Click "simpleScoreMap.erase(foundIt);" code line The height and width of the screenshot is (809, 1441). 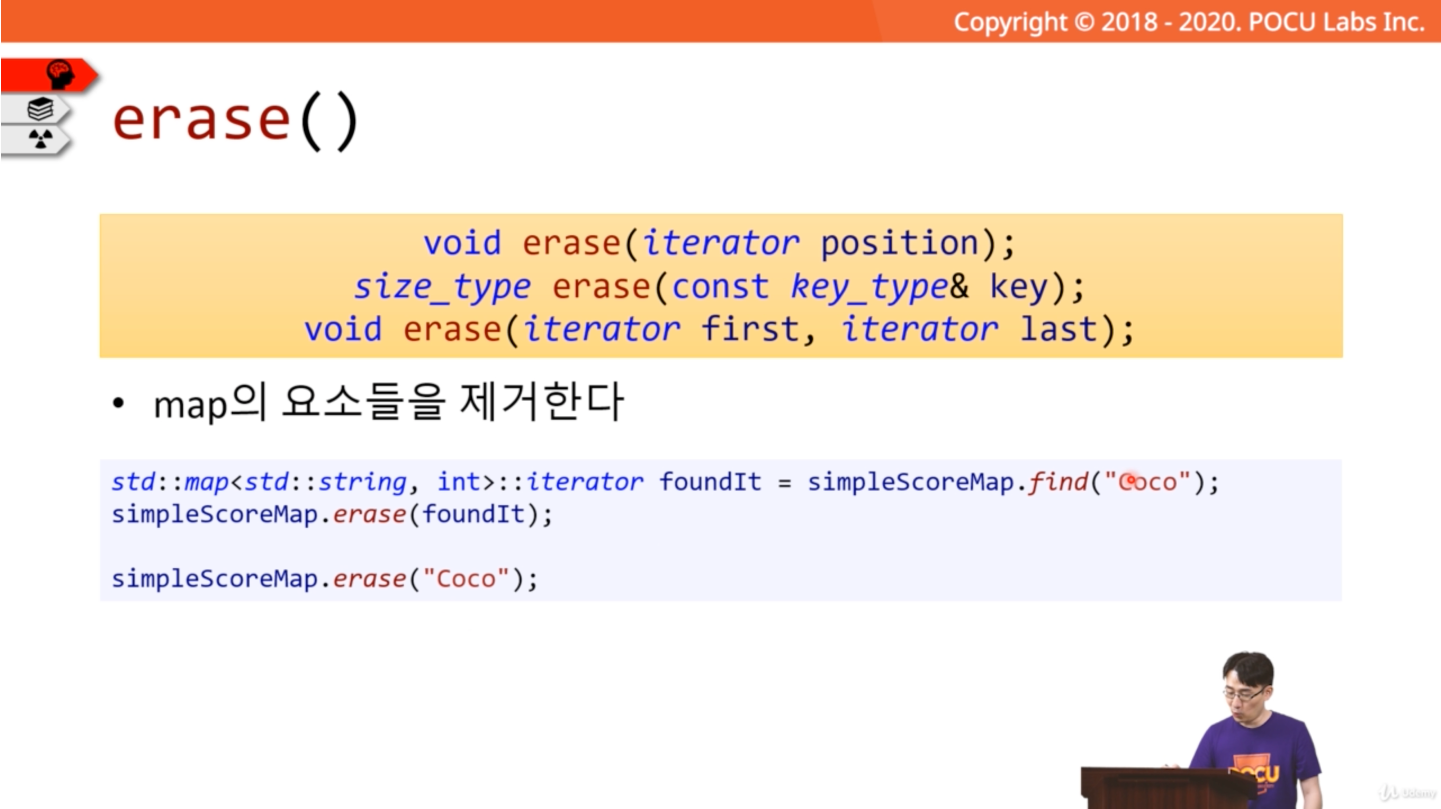(x=332, y=515)
